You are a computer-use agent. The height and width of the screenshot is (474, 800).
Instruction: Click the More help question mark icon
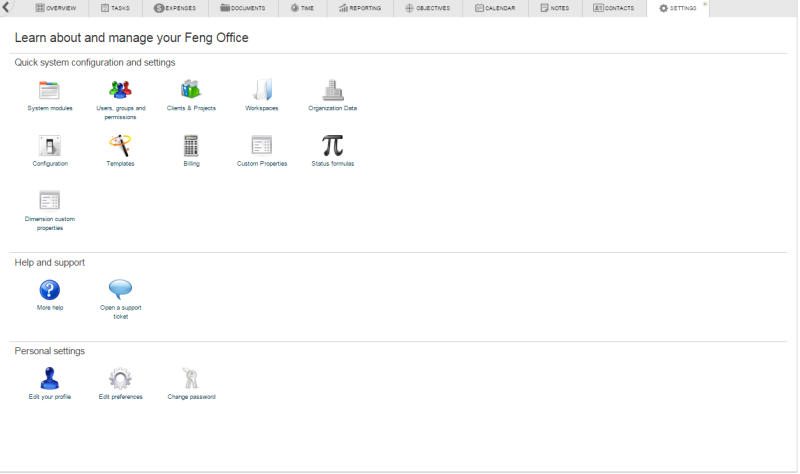click(49, 290)
